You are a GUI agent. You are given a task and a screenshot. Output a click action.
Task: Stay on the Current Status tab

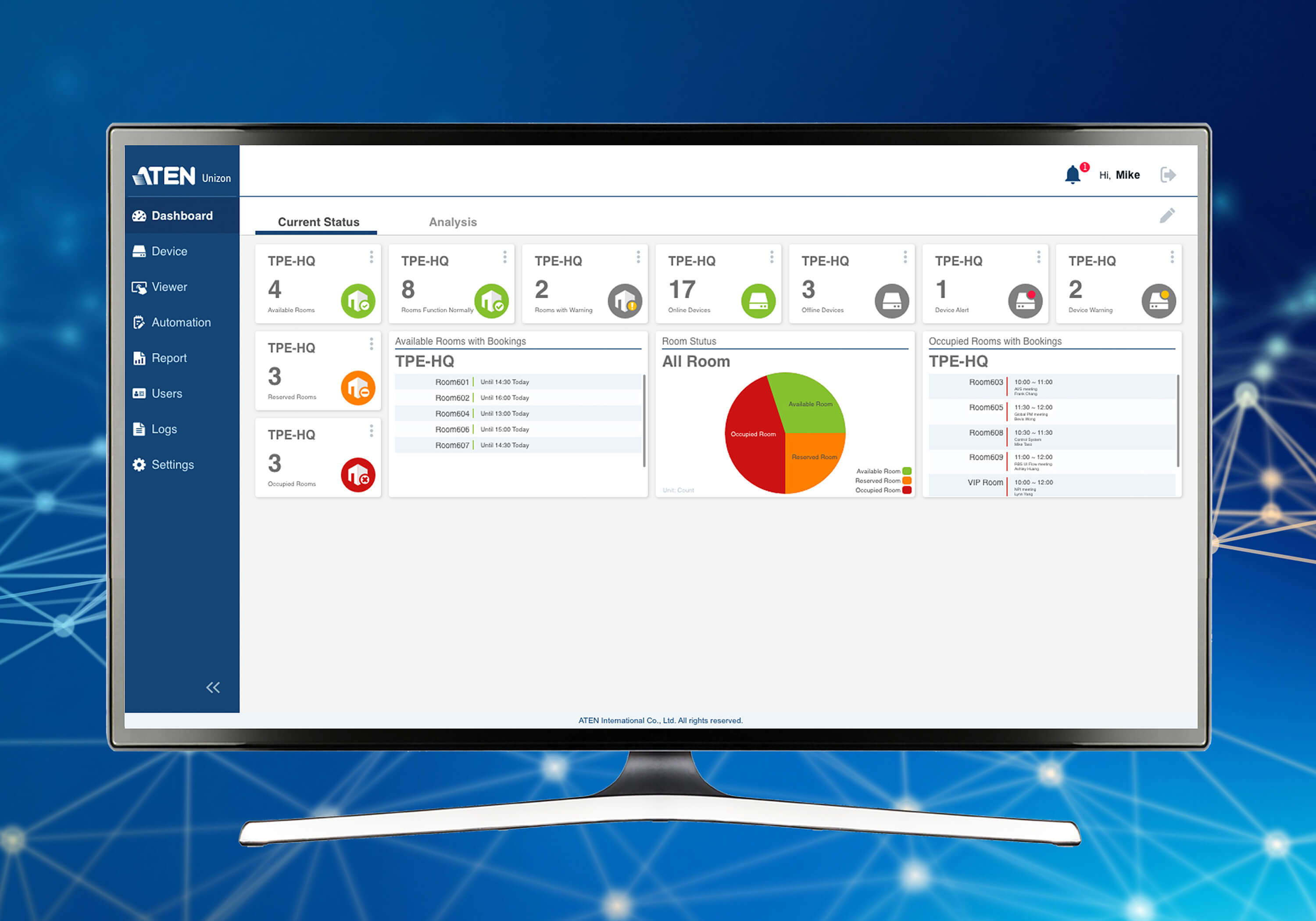[x=318, y=222]
